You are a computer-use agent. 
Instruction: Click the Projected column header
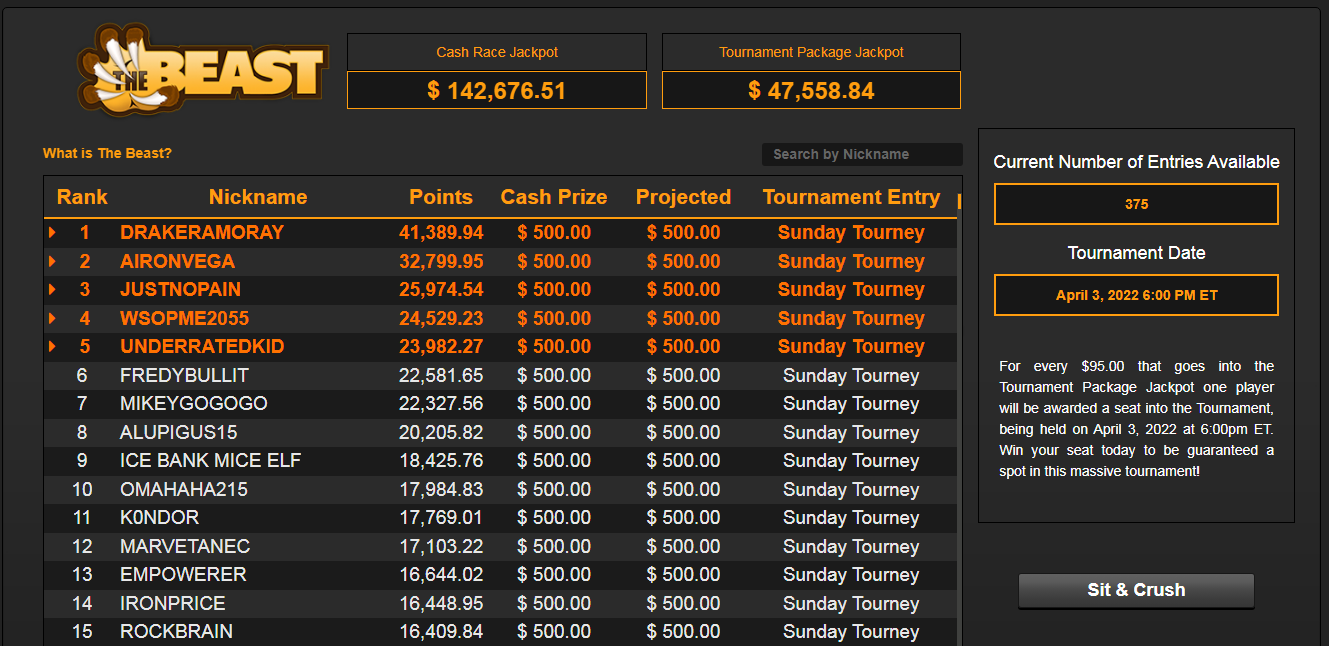(x=683, y=197)
